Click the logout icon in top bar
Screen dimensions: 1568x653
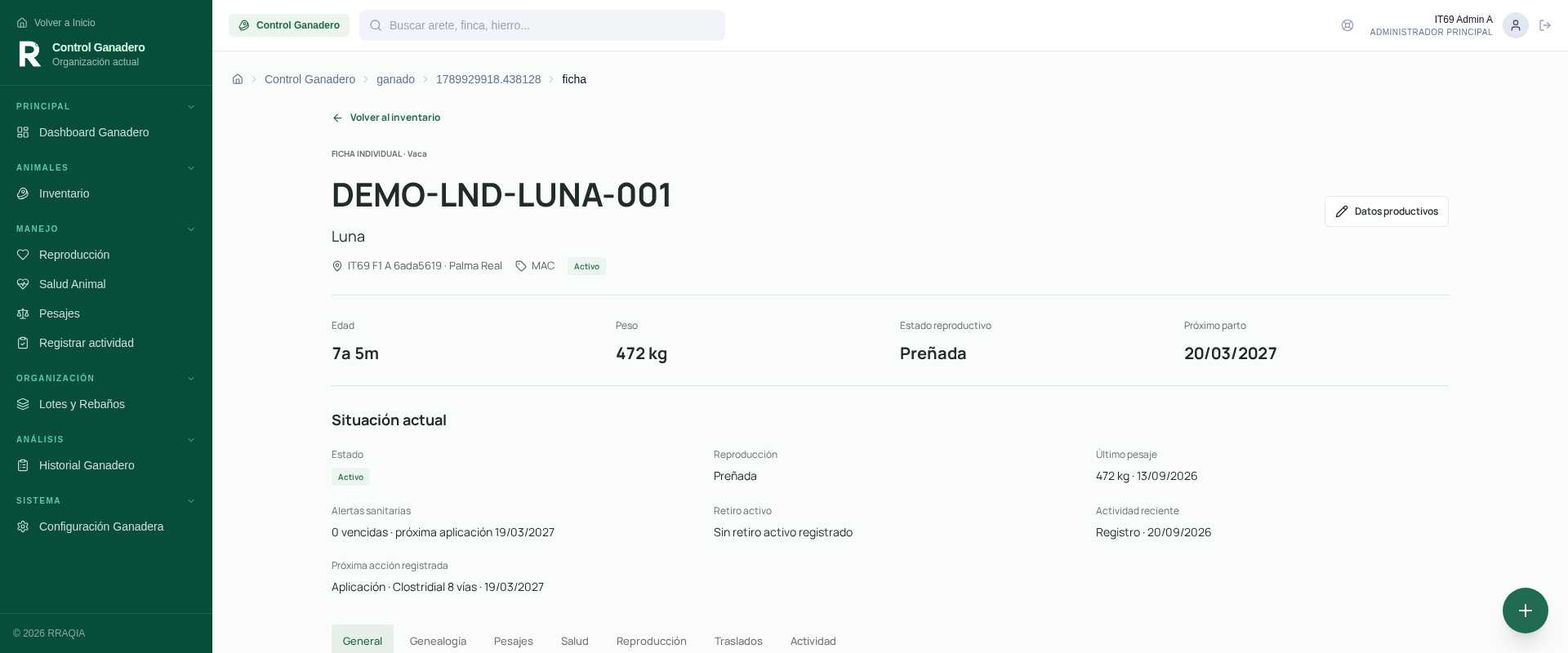[x=1545, y=26]
